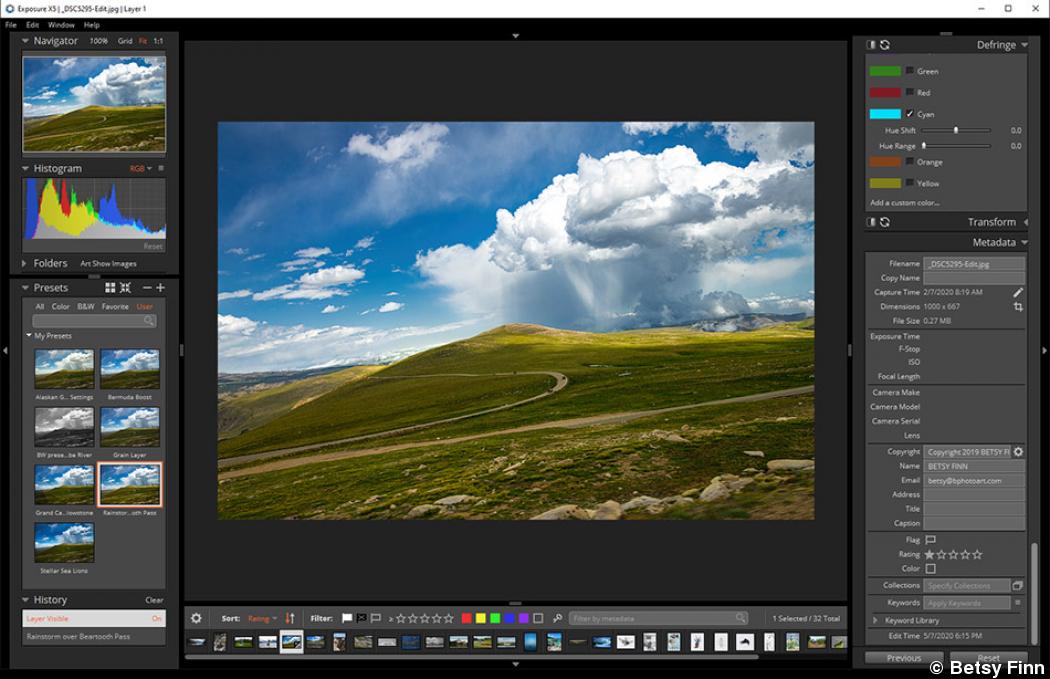This screenshot has height=679, width=1050.
Task: Open keywords list menu icon
Action: (1018, 603)
